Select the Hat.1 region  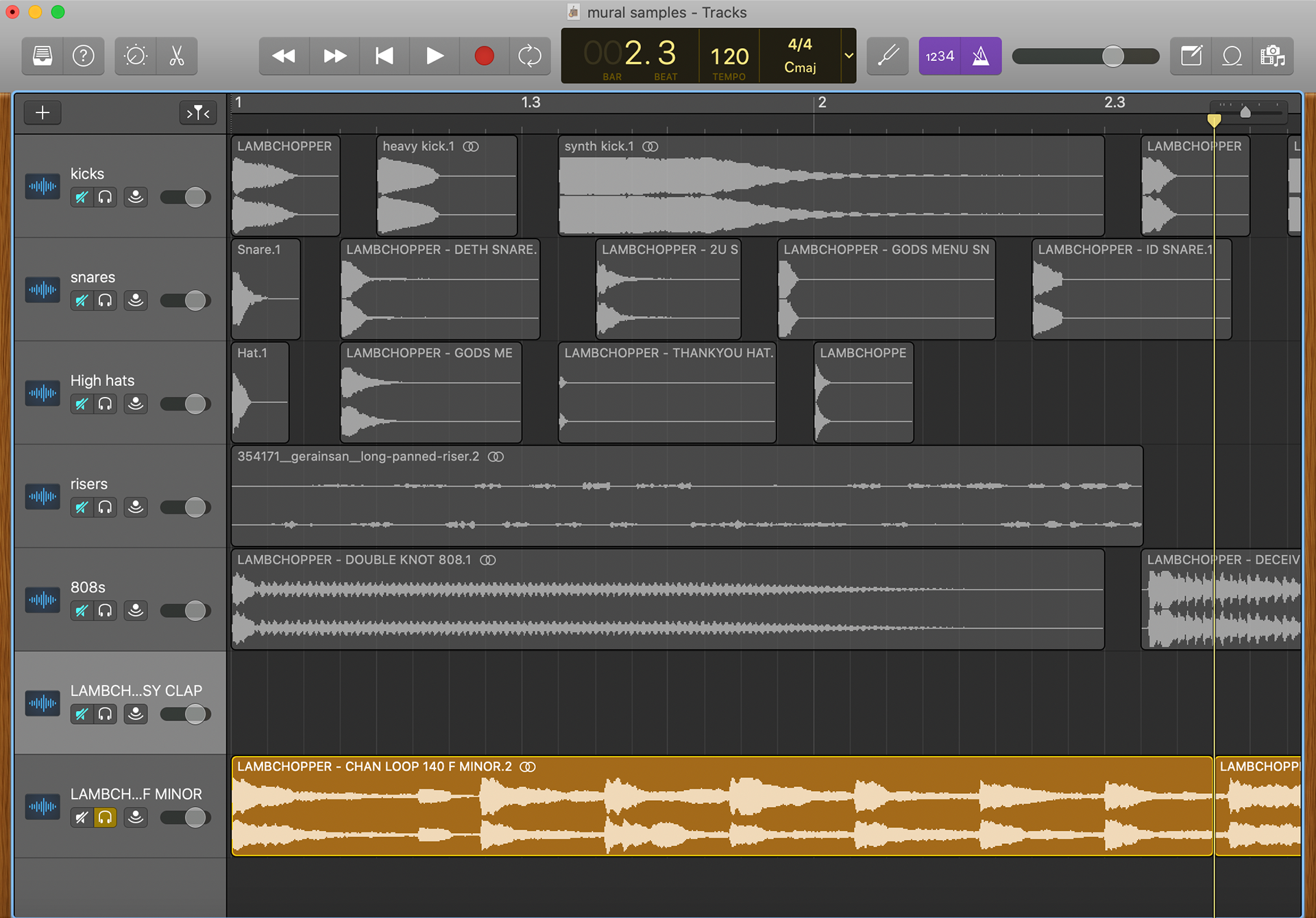point(260,393)
